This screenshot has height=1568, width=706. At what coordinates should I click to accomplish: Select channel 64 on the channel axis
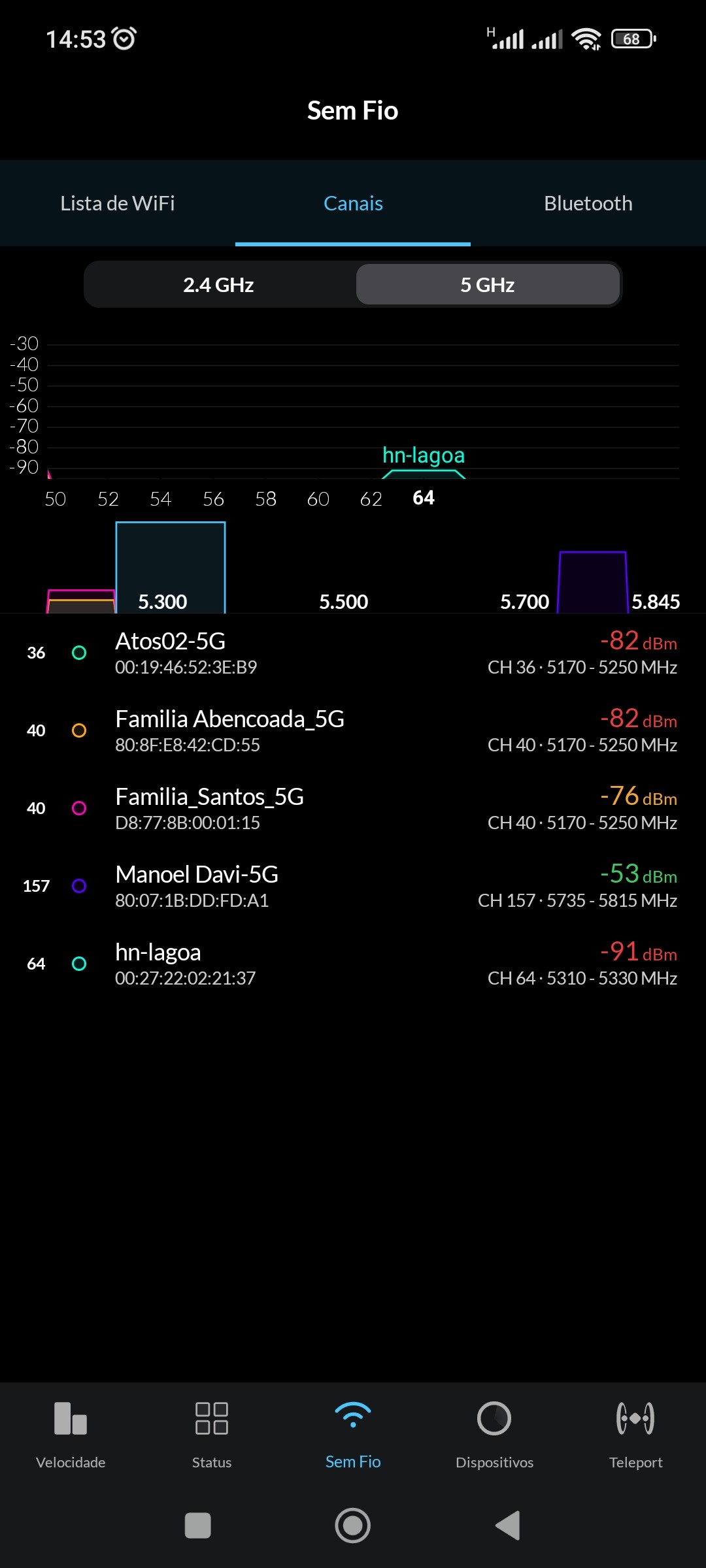pyautogui.click(x=424, y=498)
